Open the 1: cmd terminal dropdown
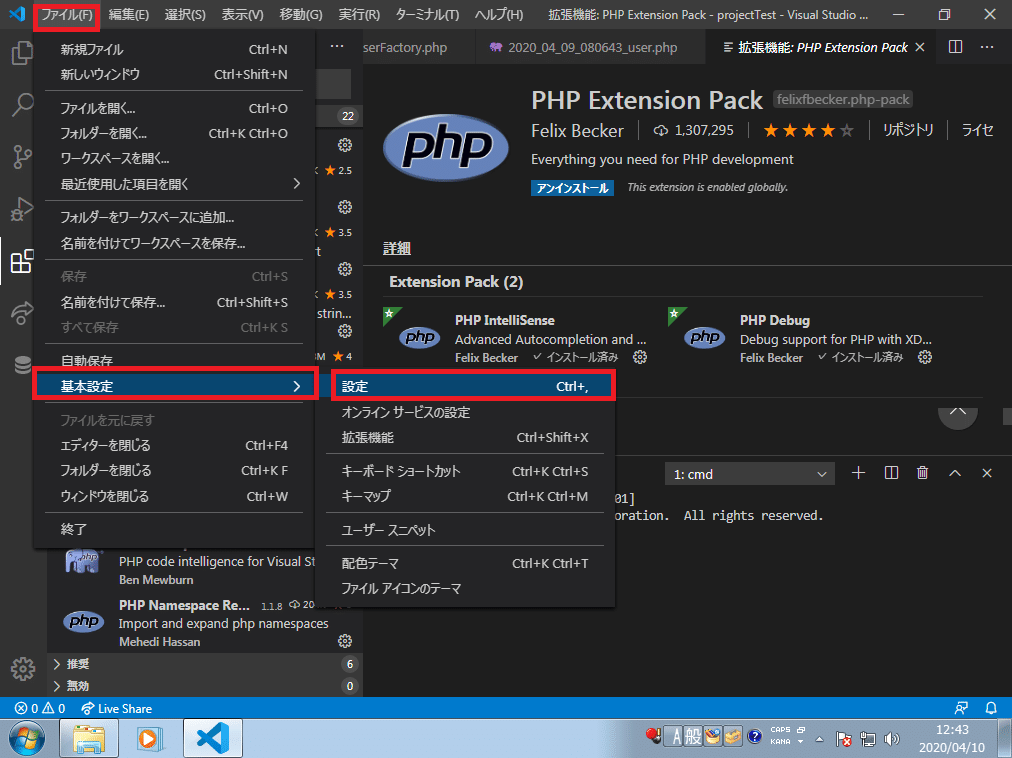The image size is (1012, 758). [x=749, y=474]
